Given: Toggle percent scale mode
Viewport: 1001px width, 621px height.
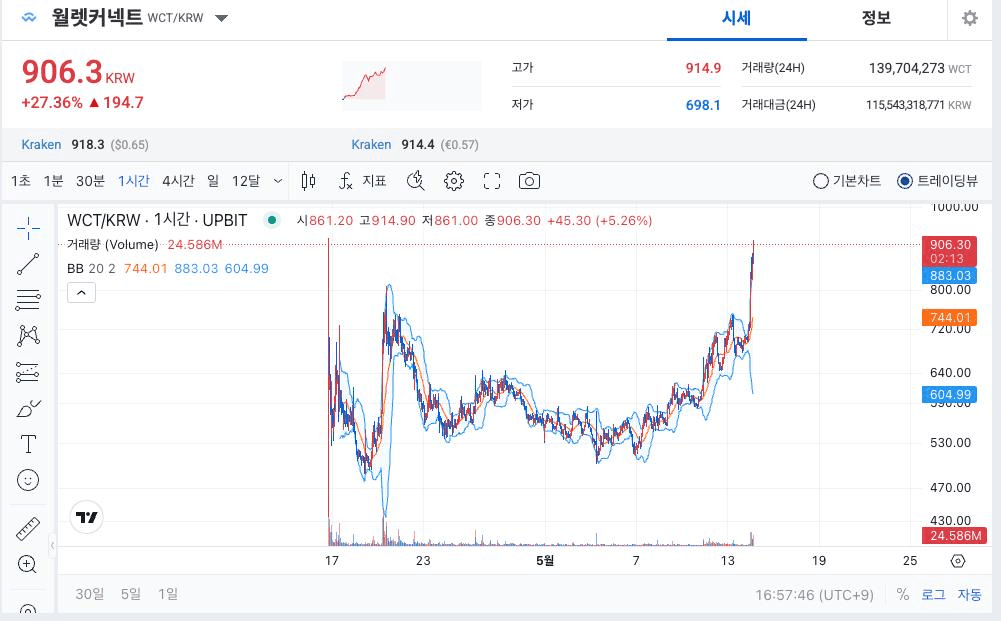Looking at the screenshot, I should tap(902, 595).
